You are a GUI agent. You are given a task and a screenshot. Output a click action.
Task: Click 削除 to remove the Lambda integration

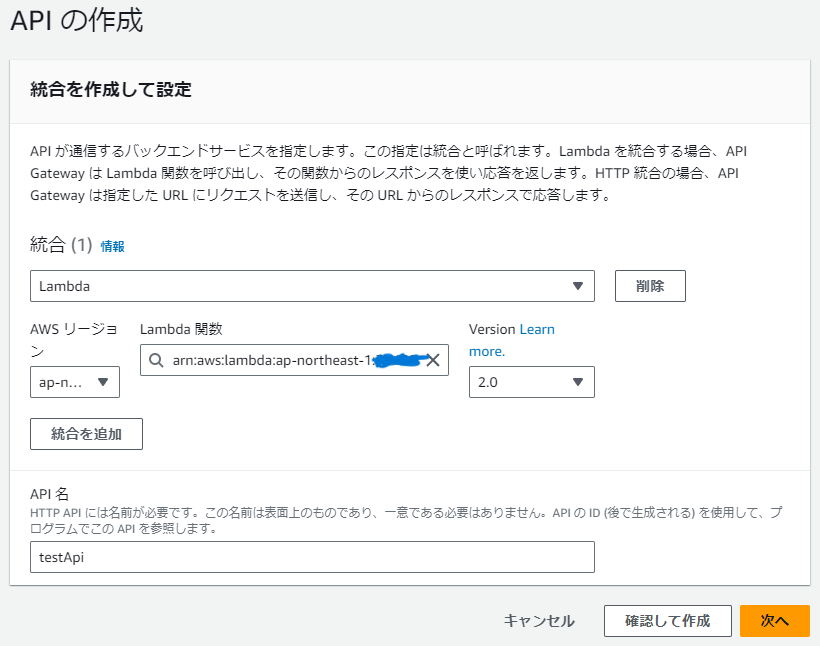click(x=650, y=286)
